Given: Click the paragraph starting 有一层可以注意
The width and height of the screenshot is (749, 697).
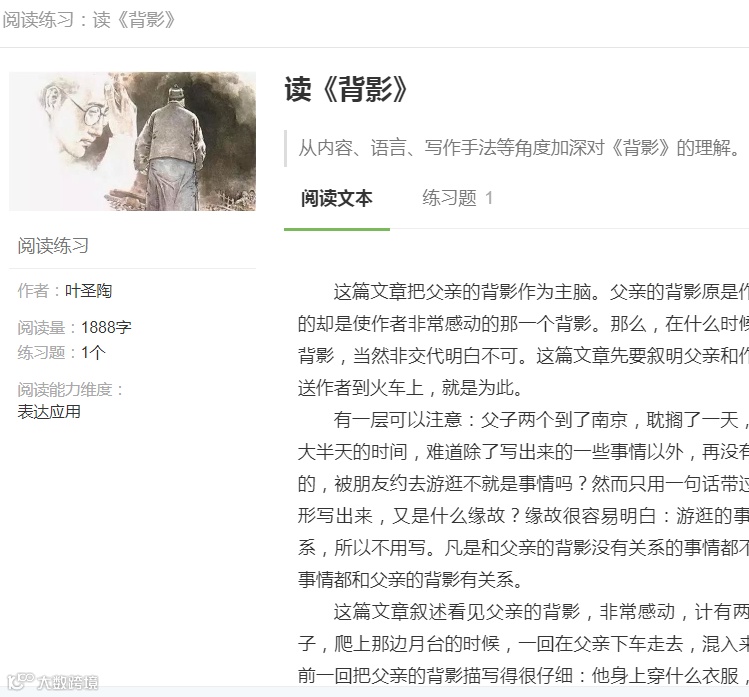Looking at the screenshot, I should [x=523, y=500].
